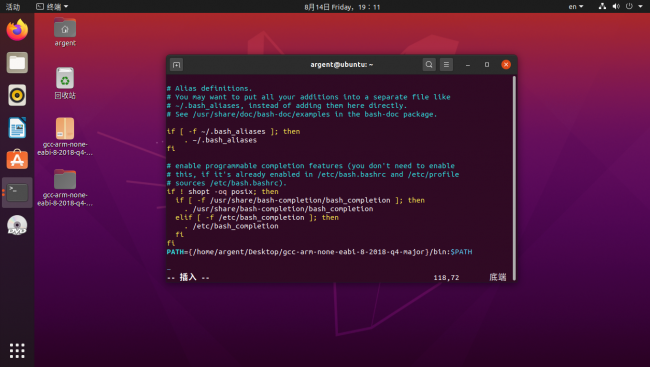Show applications grid
Viewport: 650px width, 367px height.
click(x=17, y=350)
